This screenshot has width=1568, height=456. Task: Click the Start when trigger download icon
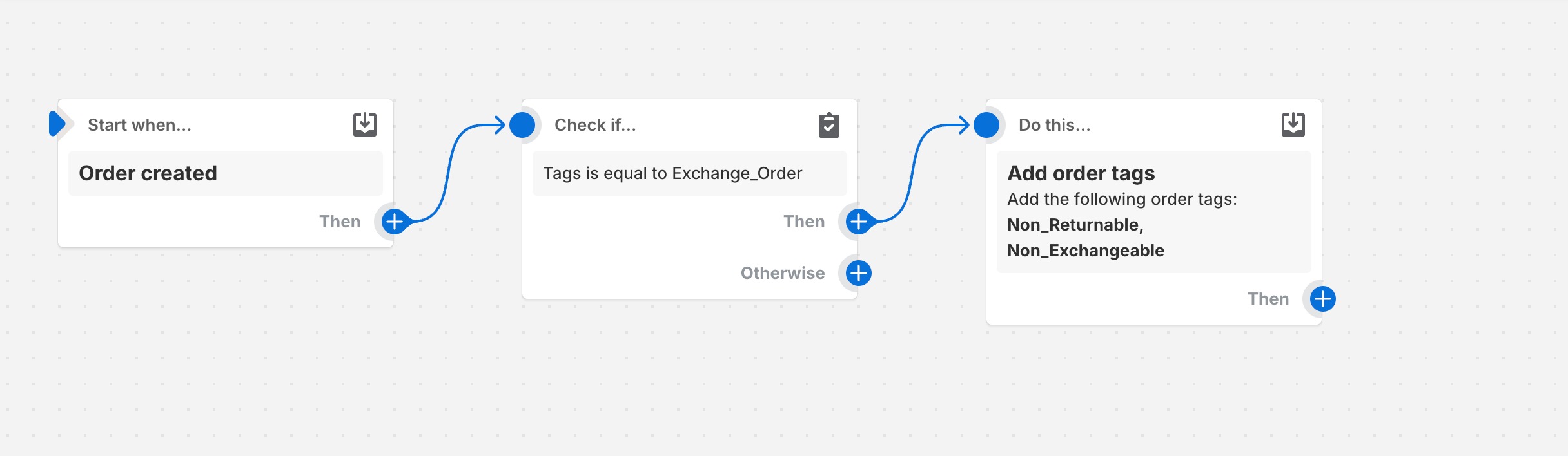coord(365,124)
